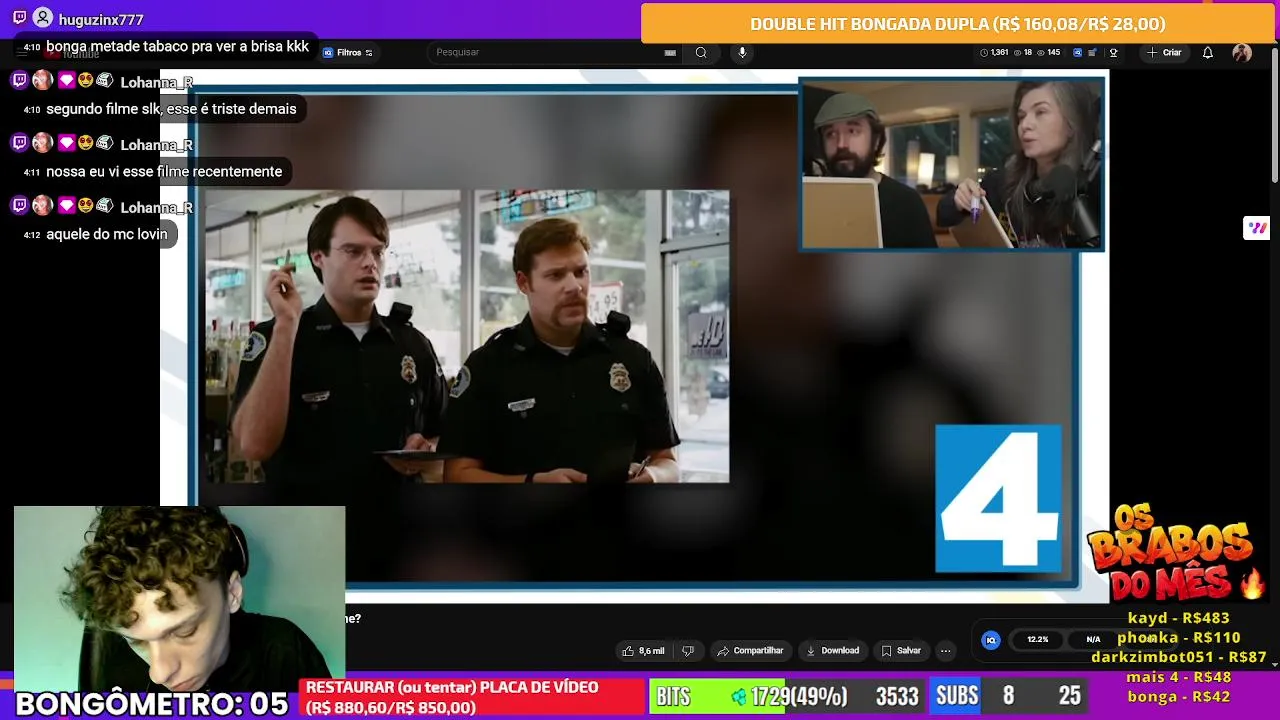Click the 145 views stat in the top bar

click(1048, 53)
